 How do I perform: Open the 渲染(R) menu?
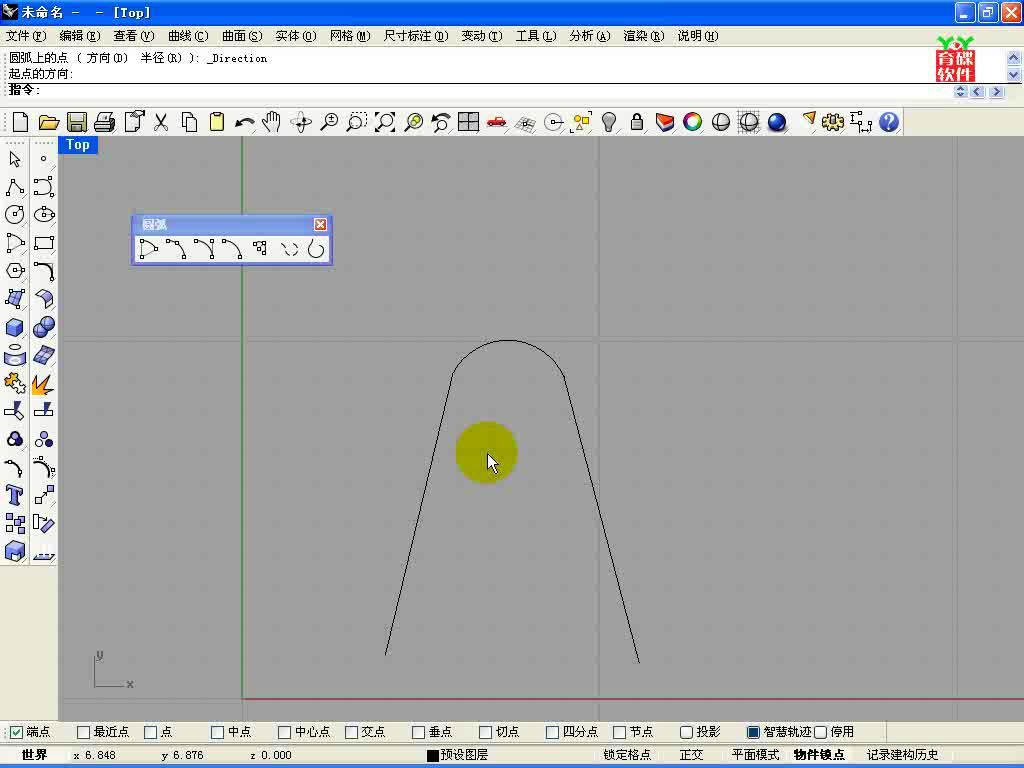pyautogui.click(x=643, y=36)
